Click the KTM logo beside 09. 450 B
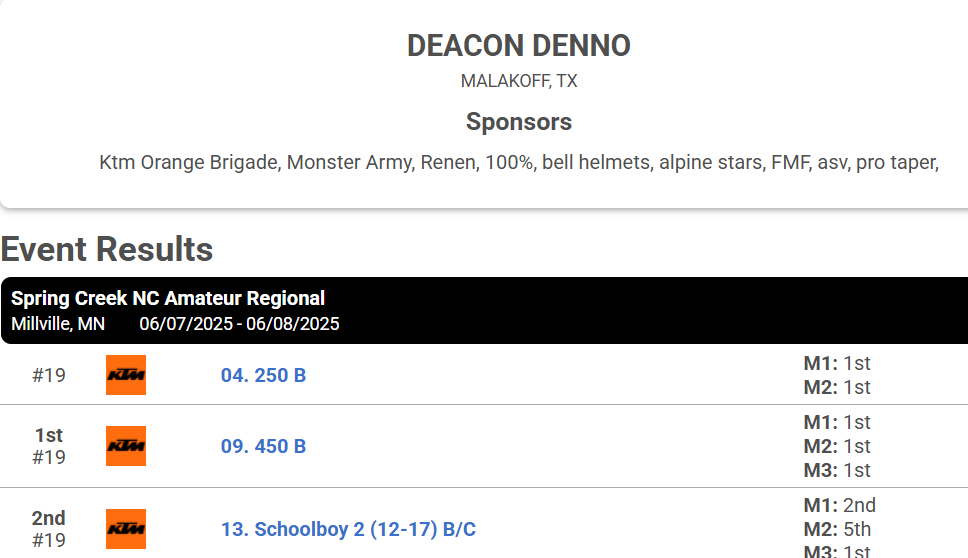Screen dimensions: 968x558 click(126, 446)
